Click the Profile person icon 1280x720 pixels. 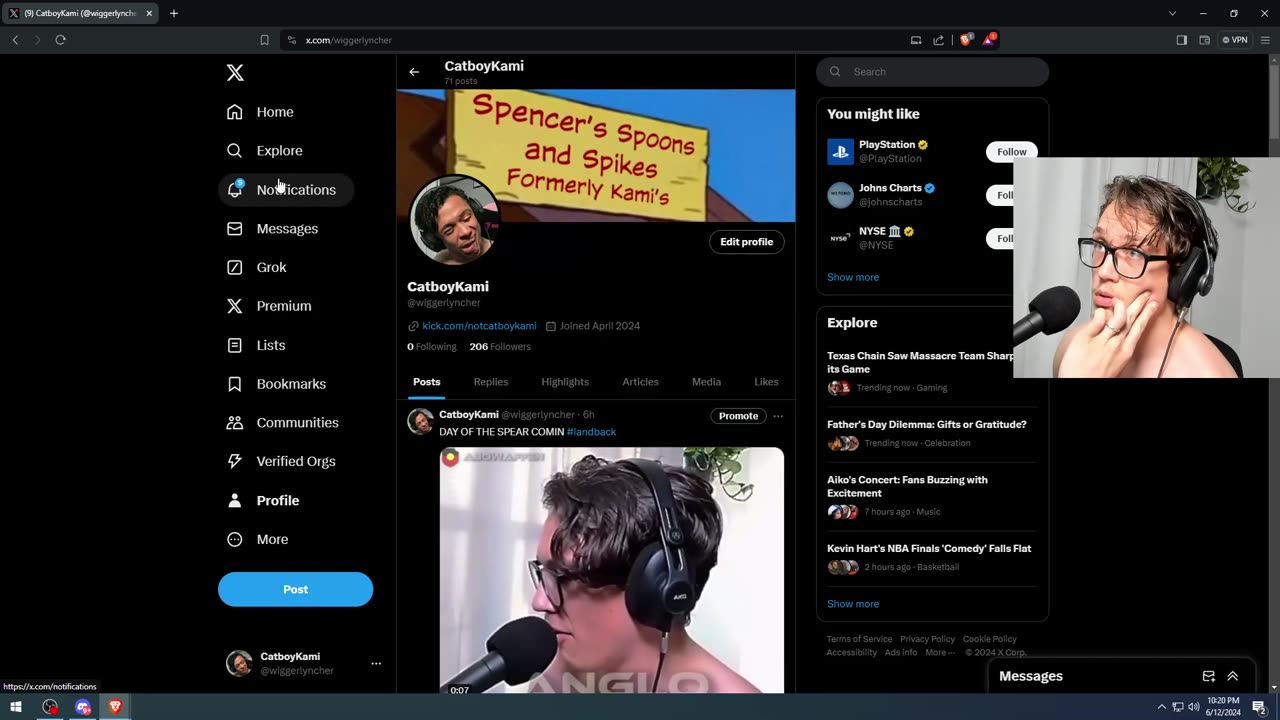tap(235, 500)
